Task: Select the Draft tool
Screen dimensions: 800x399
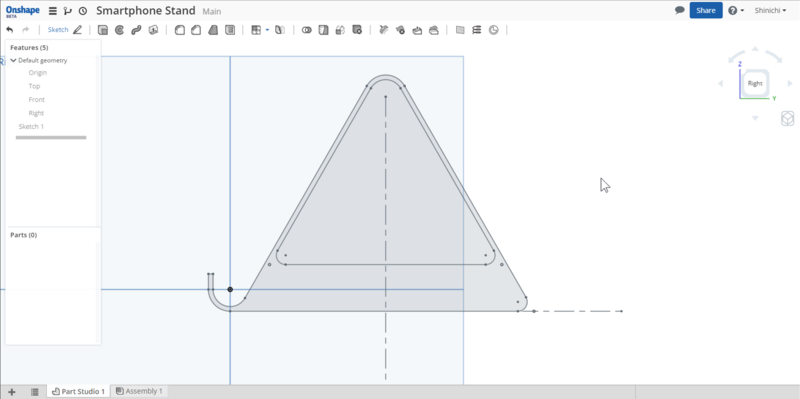Action: click(x=213, y=30)
